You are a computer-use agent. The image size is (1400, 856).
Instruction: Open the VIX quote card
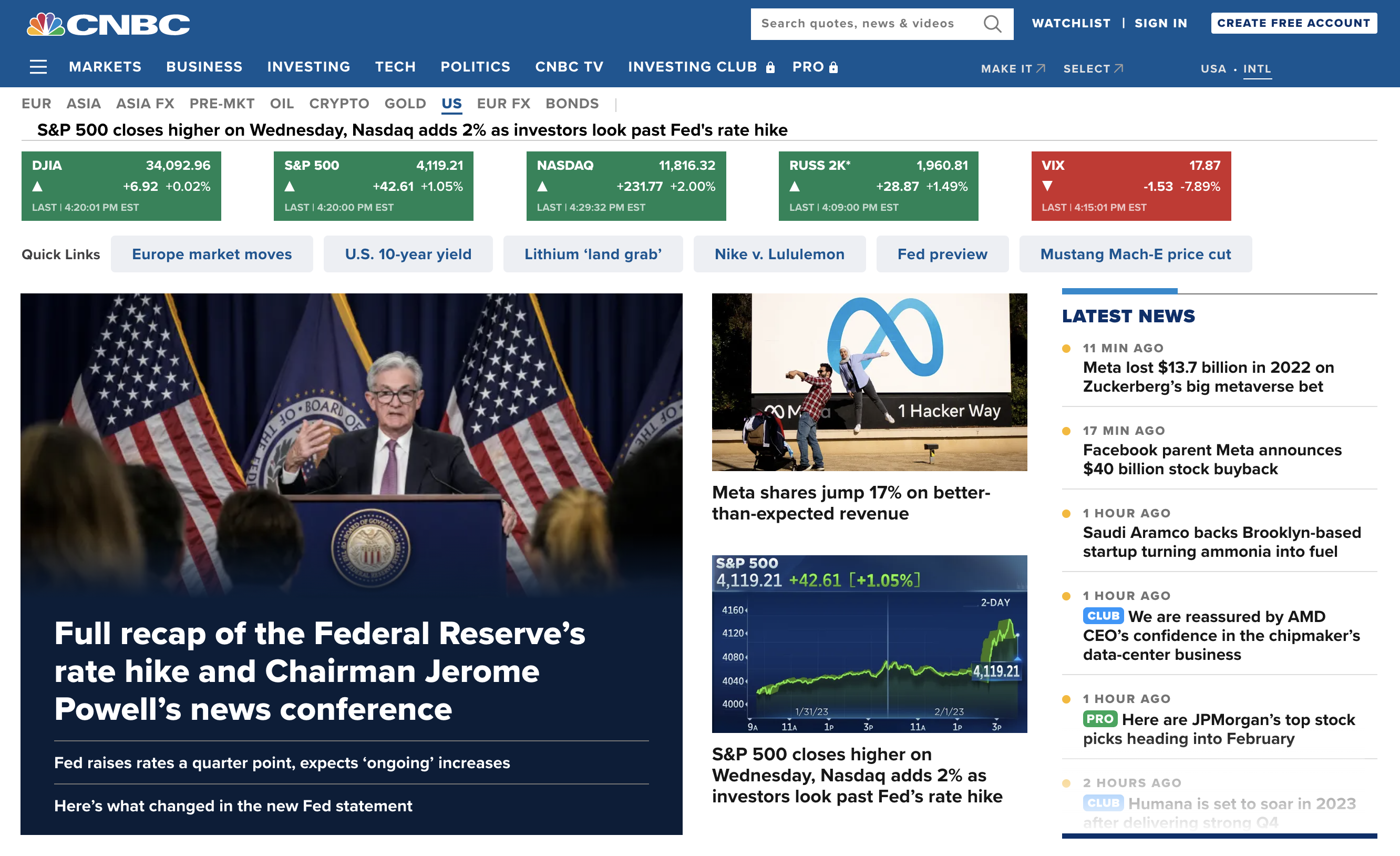pyautogui.click(x=1131, y=186)
